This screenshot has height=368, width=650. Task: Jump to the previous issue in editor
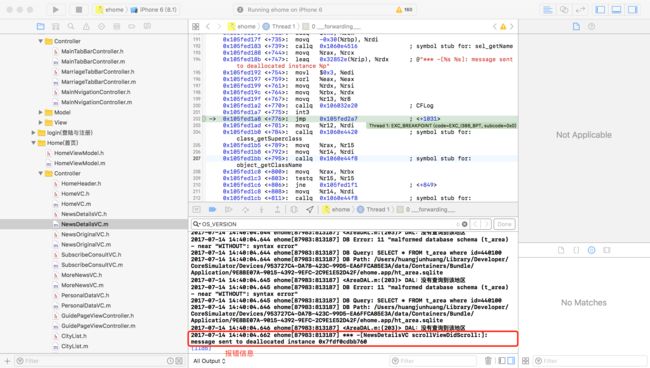[x=495, y=27]
